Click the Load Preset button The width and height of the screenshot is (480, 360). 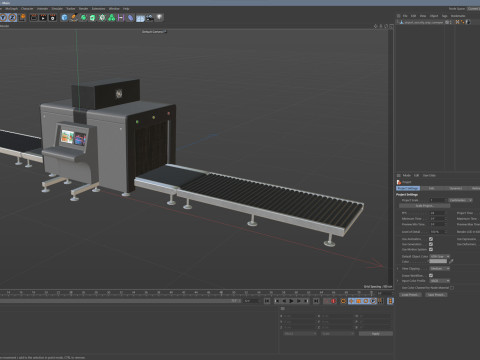(410, 295)
